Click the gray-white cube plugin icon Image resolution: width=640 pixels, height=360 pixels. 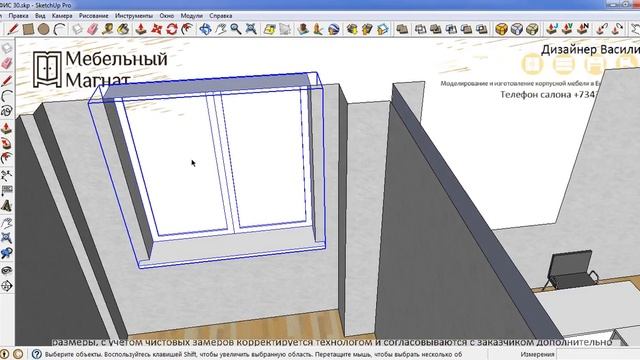coord(517,29)
